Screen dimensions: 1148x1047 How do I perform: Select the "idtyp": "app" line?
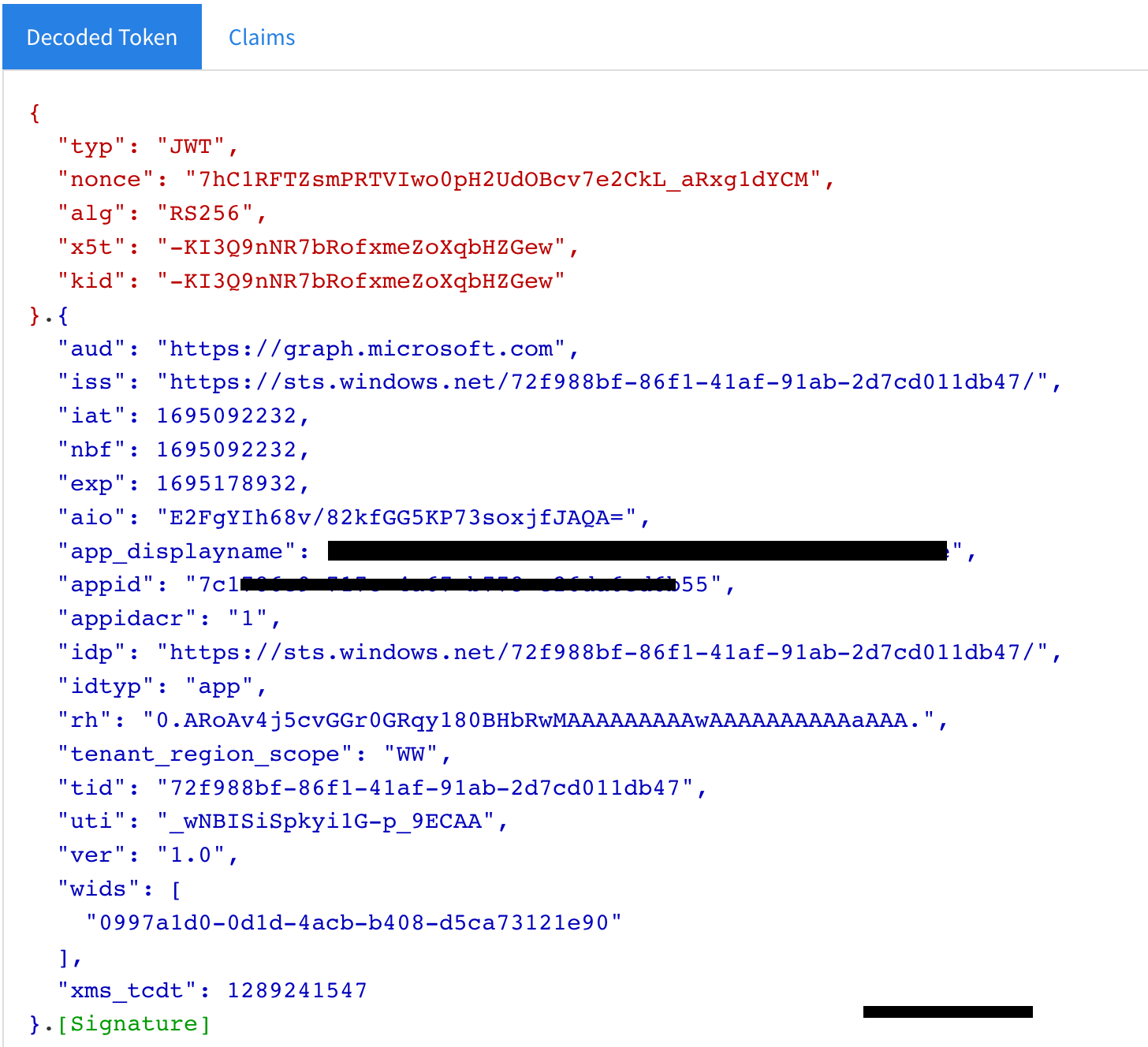(x=162, y=687)
